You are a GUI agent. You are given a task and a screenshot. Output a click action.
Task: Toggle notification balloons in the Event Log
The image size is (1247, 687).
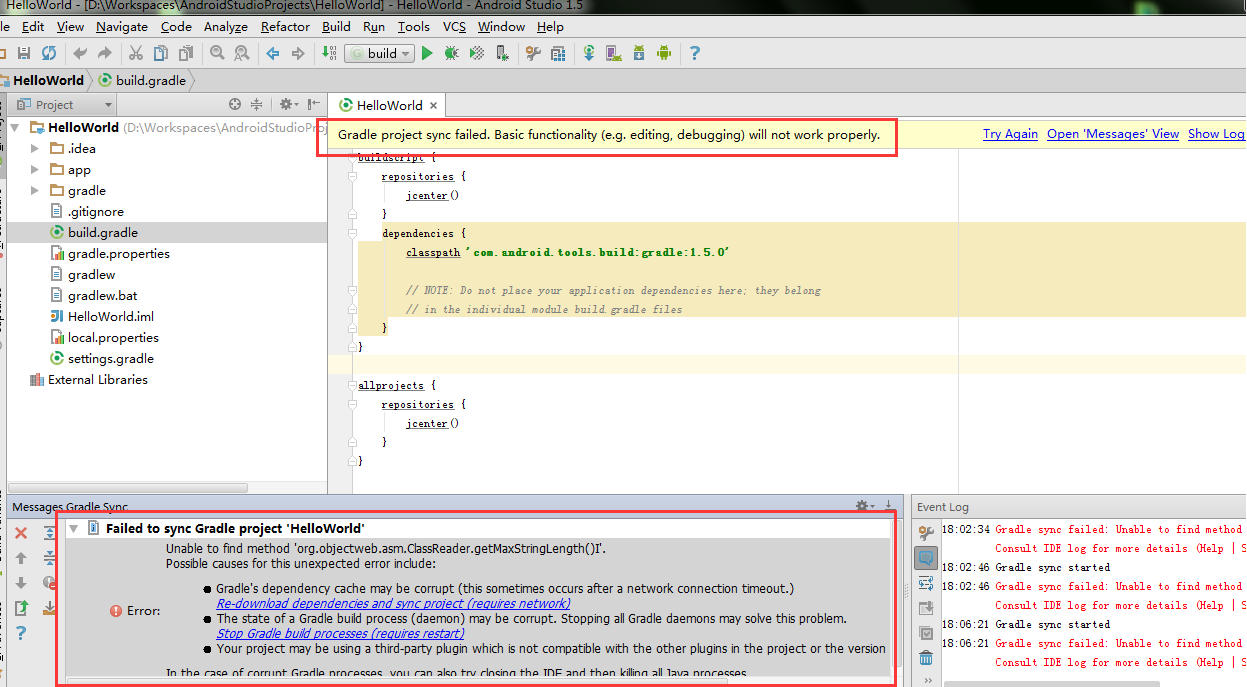click(x=926, y=558)
